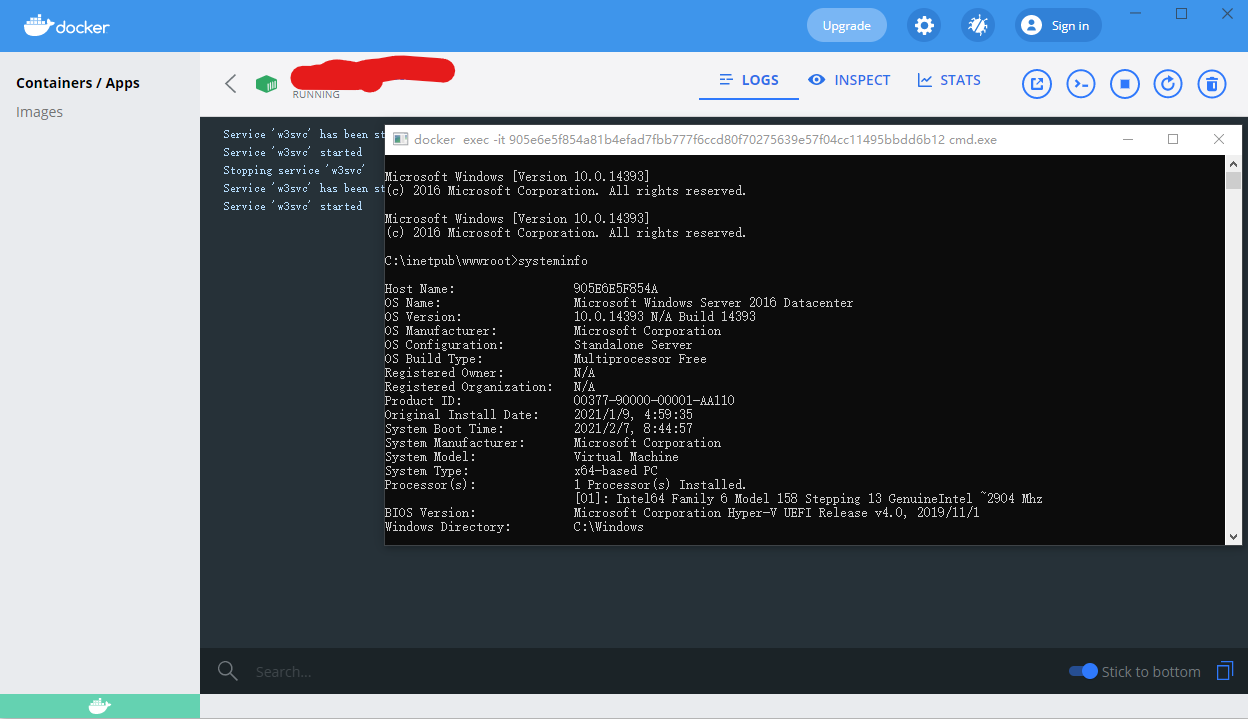Open Docker settings gear icon
The image size is (1248, 719).
[924, 25]
